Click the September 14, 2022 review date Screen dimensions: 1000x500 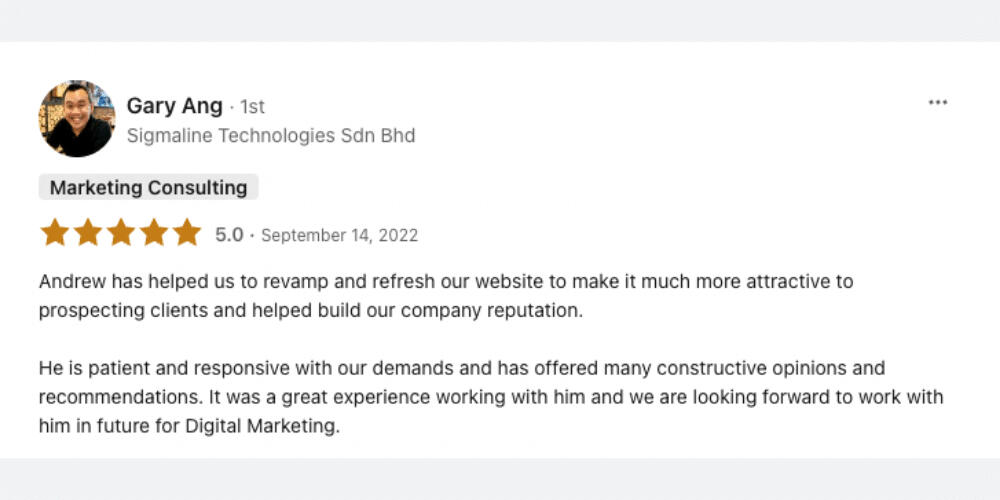click(x=339, y=236)
